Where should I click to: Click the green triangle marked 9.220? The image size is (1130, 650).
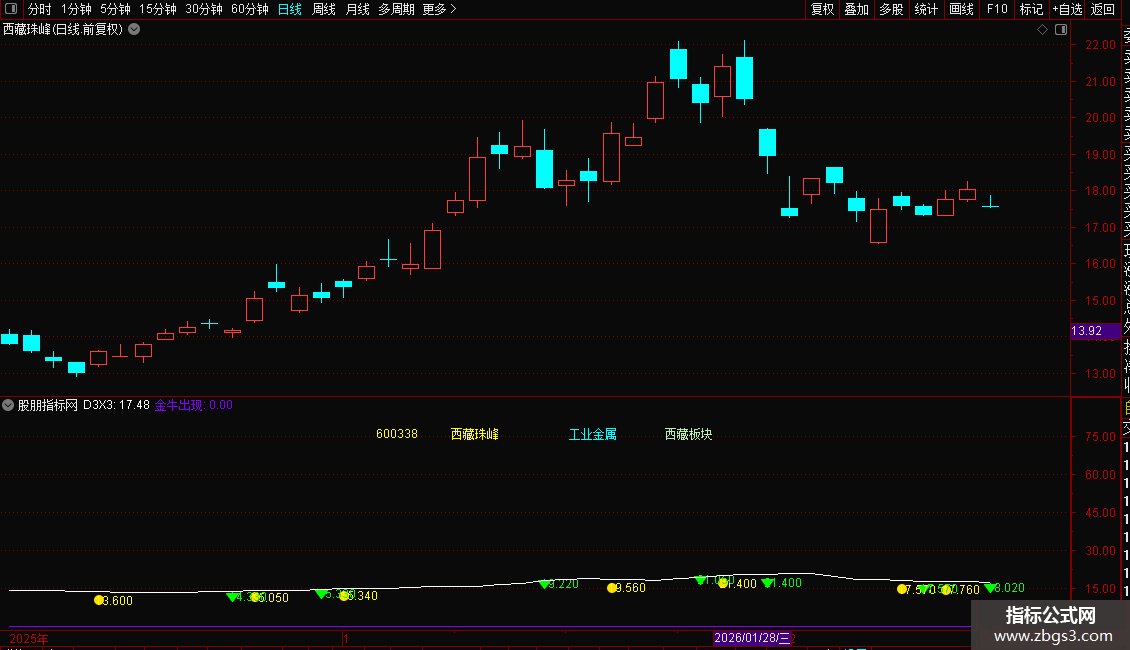[544, 584]
